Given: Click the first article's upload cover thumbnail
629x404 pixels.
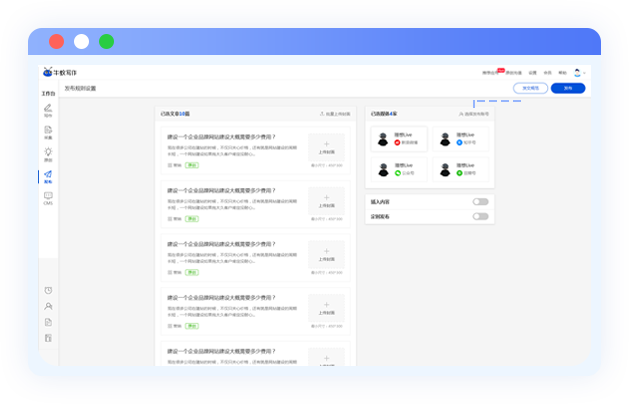Looking at the screenshot, I should [326, 150].
